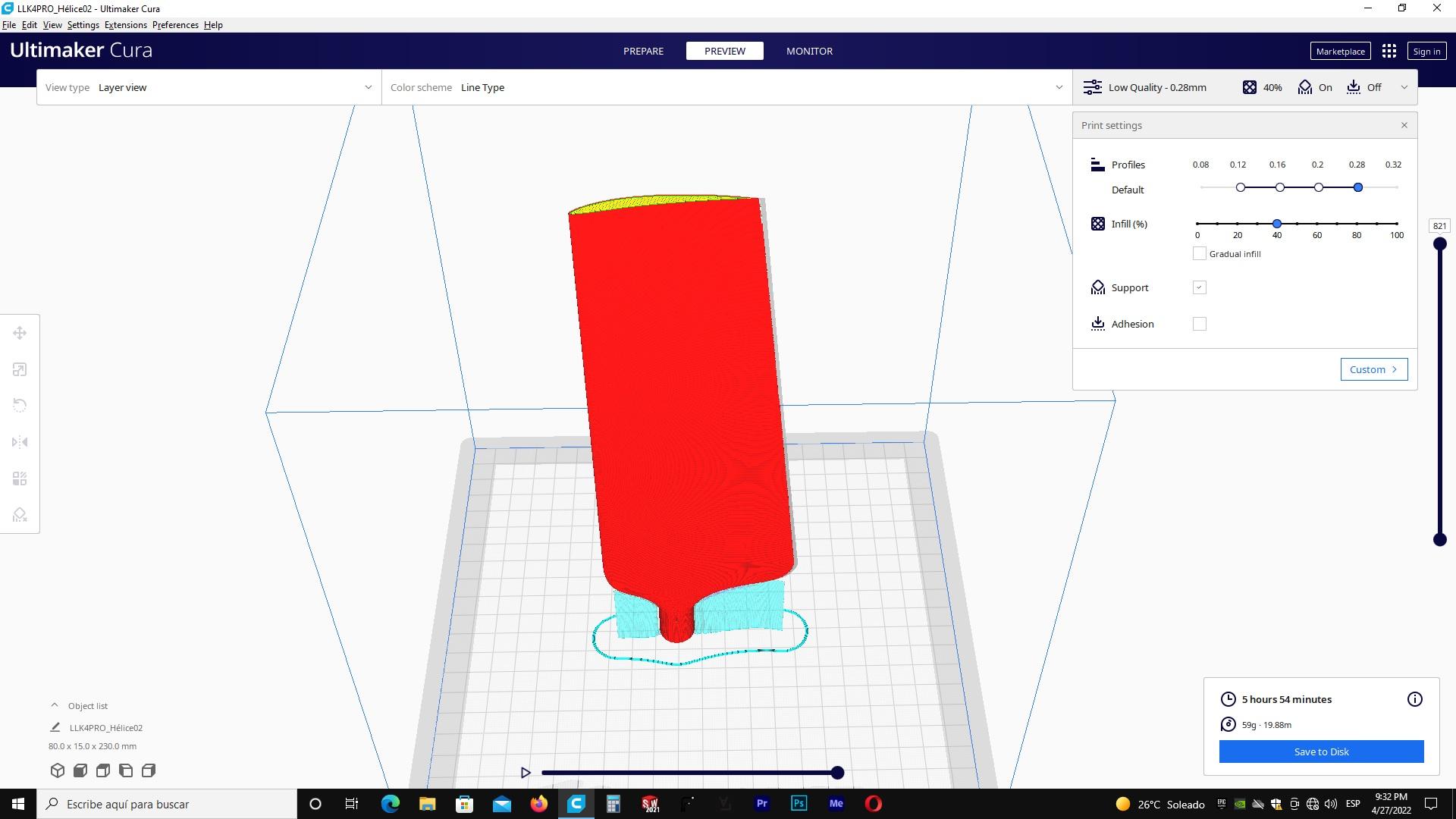This screenshot has width=1456, height=819.
Task: Switch to the PREPARE tab
Action: coord(643,51)
